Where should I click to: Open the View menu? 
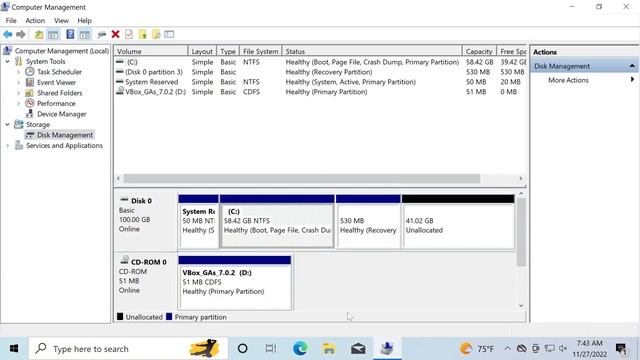coord(61,20)
